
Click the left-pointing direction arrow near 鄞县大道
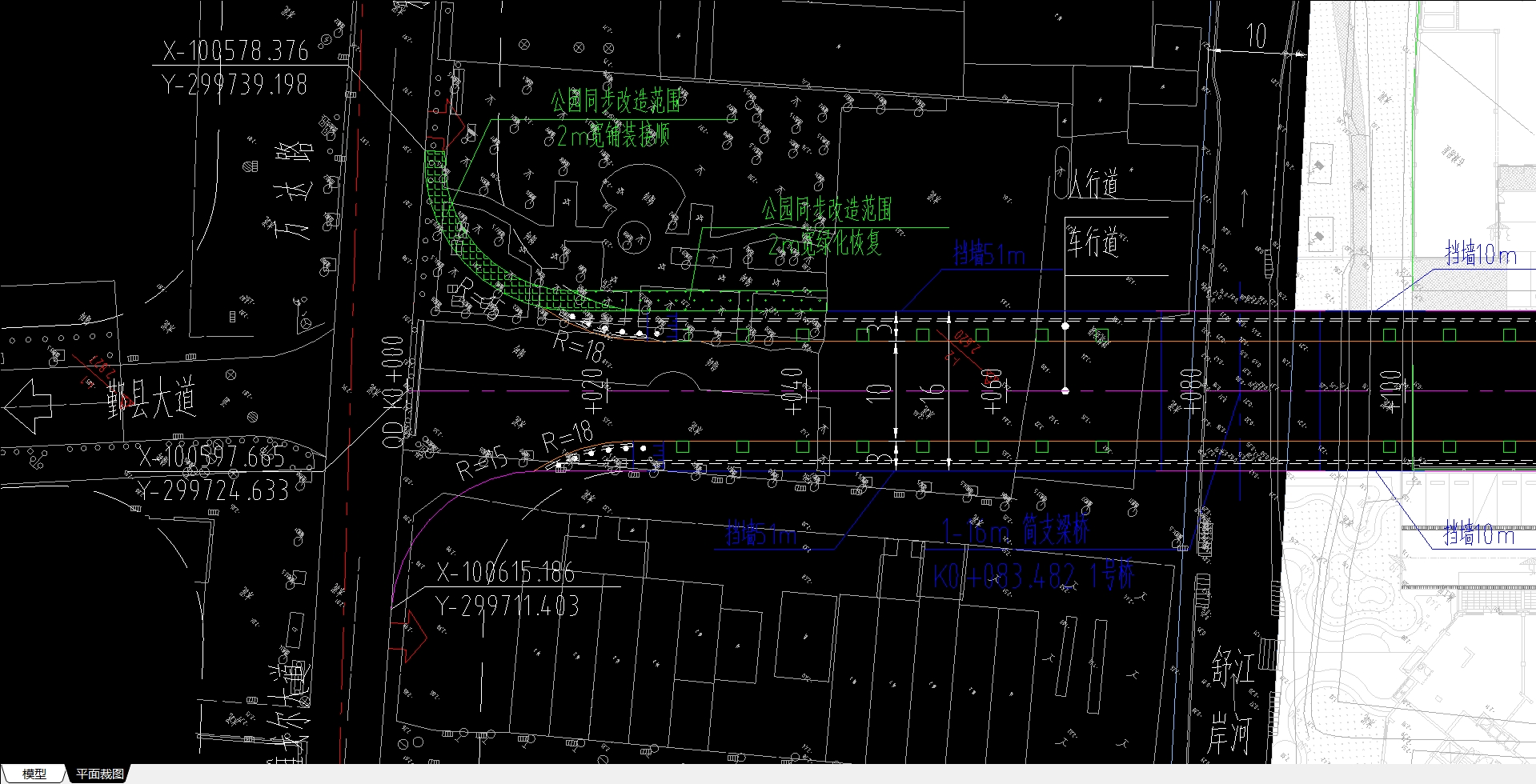pyautogui.click(x=29, y=406)
